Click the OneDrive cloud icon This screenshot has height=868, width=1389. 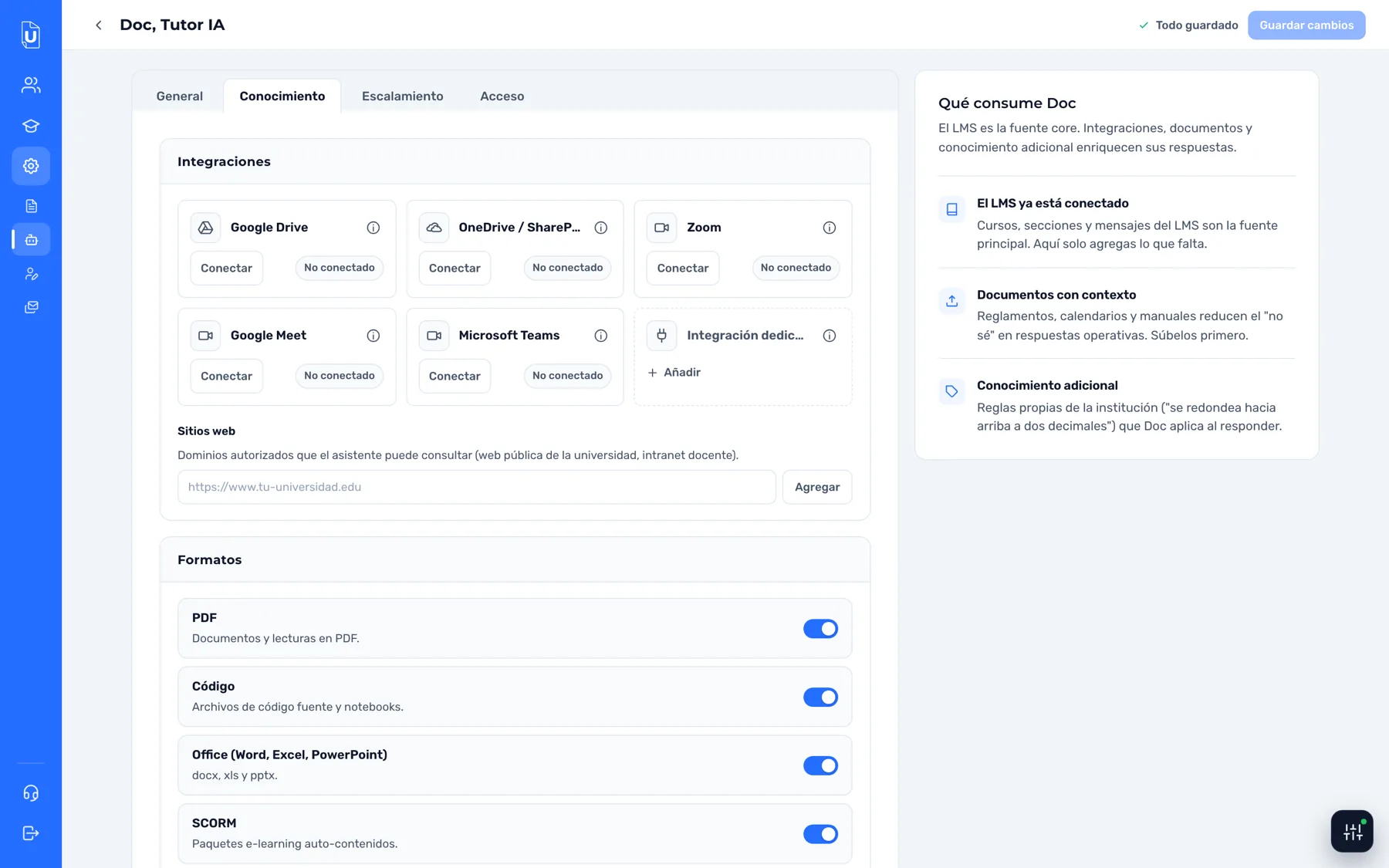(x=434, y=228)
